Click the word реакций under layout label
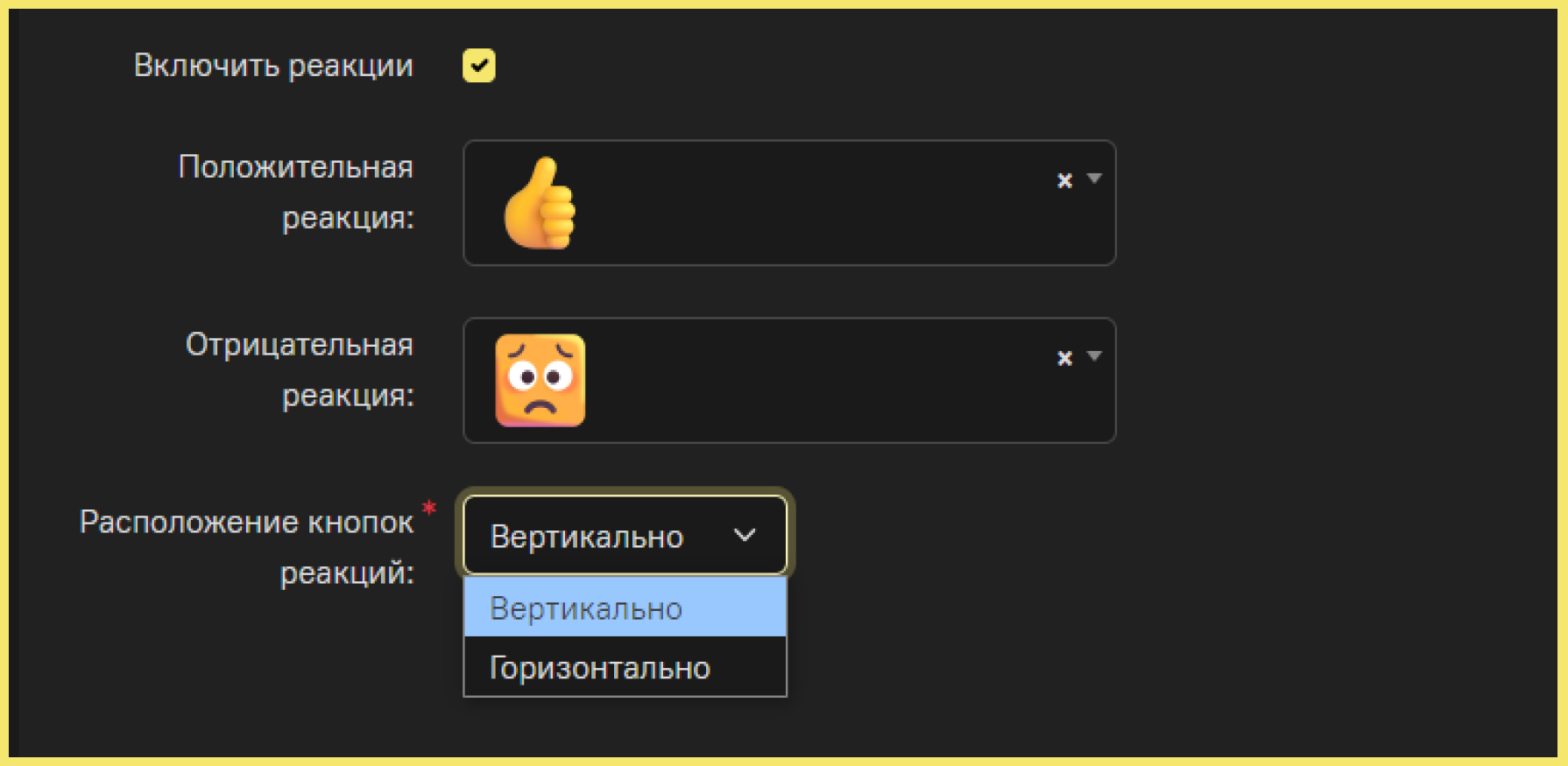Viewport: 1568px width, 766px height. pyautogui.click(x=347, y=573)
